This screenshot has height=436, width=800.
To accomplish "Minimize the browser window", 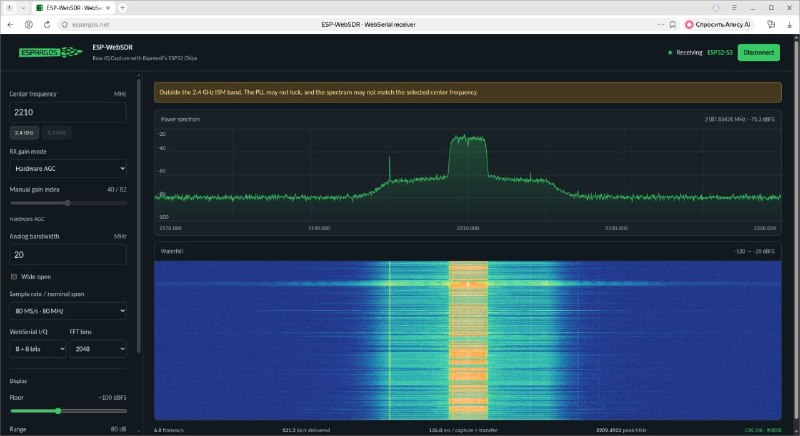I will click(x=753, y=8).
